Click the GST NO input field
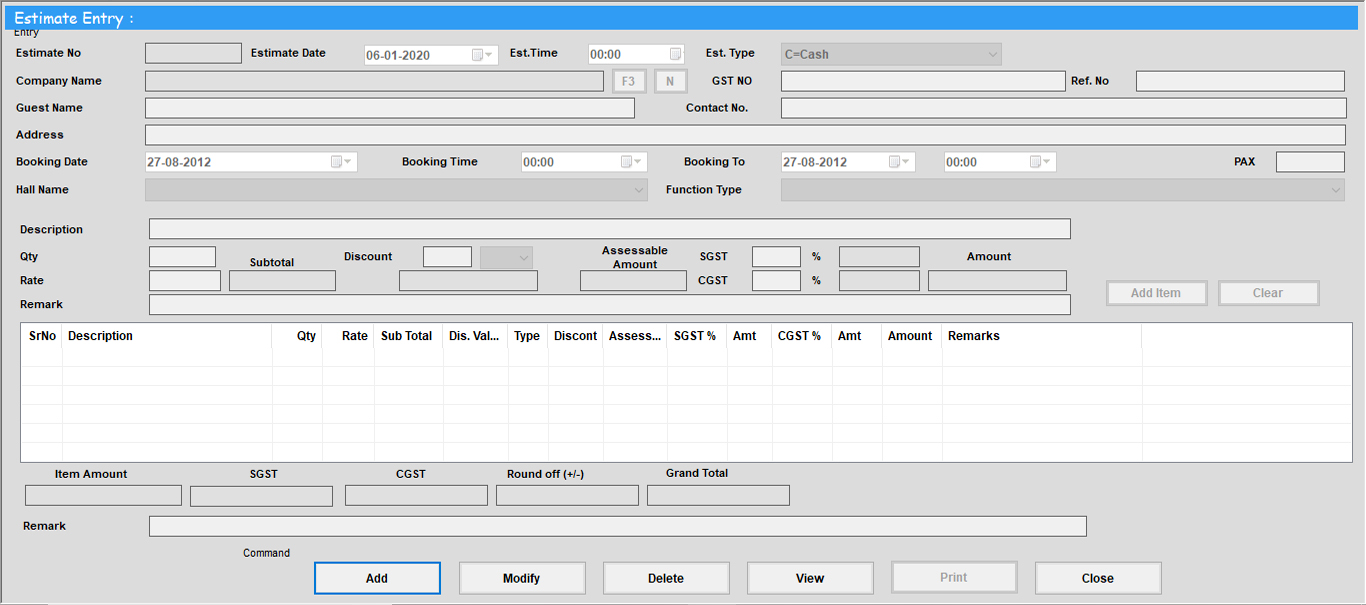1366x605 pixels. coord(922,82)
